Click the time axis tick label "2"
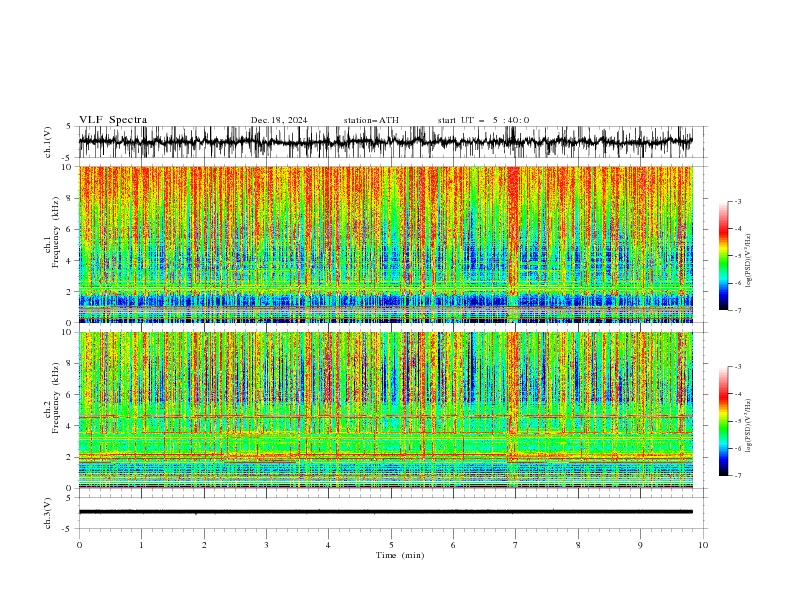This screenshot has width=792, height=612. [204, 545]
